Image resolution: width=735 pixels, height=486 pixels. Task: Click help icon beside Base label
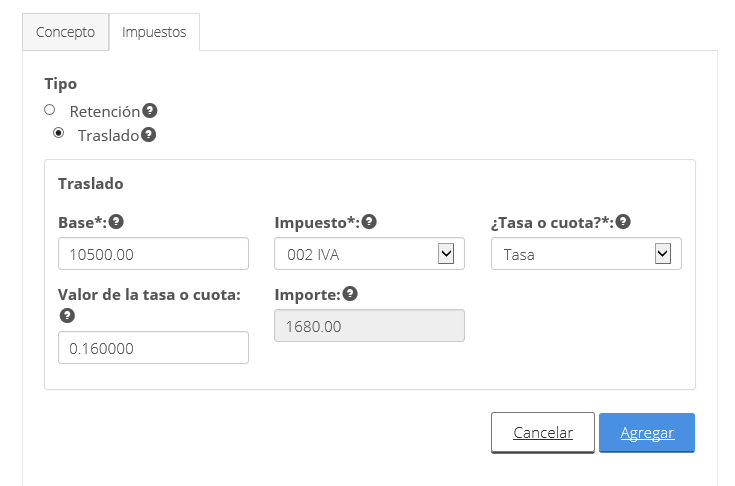pos(116,222)
